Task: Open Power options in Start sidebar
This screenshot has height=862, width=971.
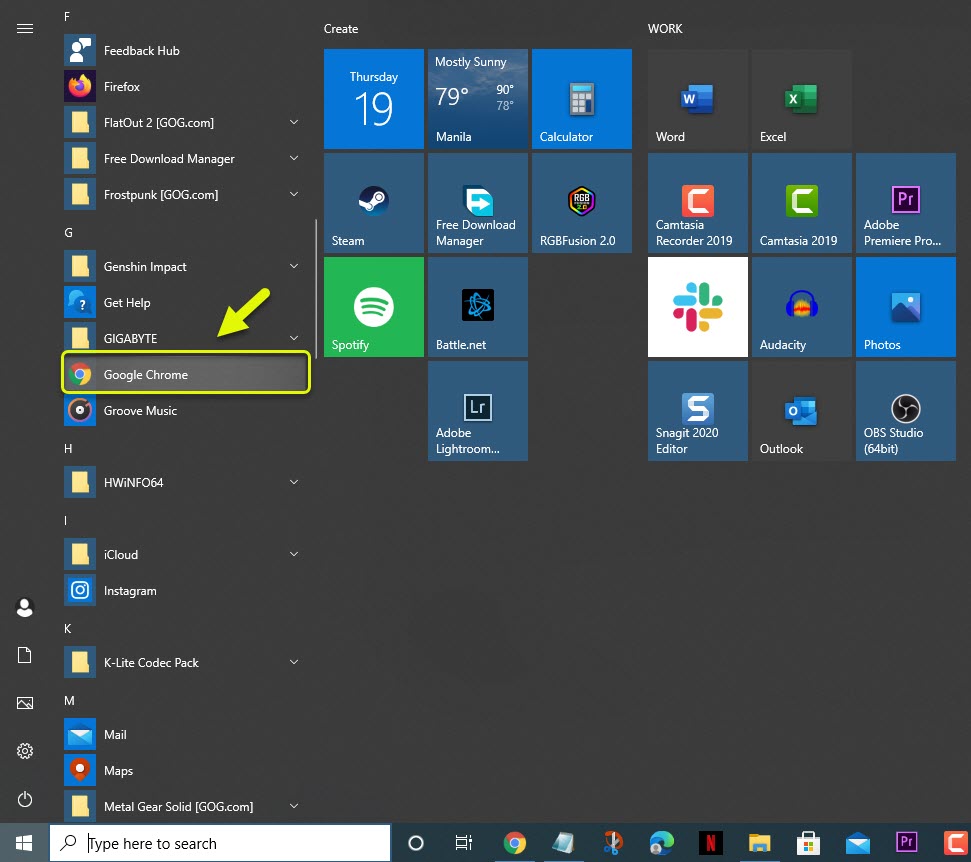Action: [25, 799]
